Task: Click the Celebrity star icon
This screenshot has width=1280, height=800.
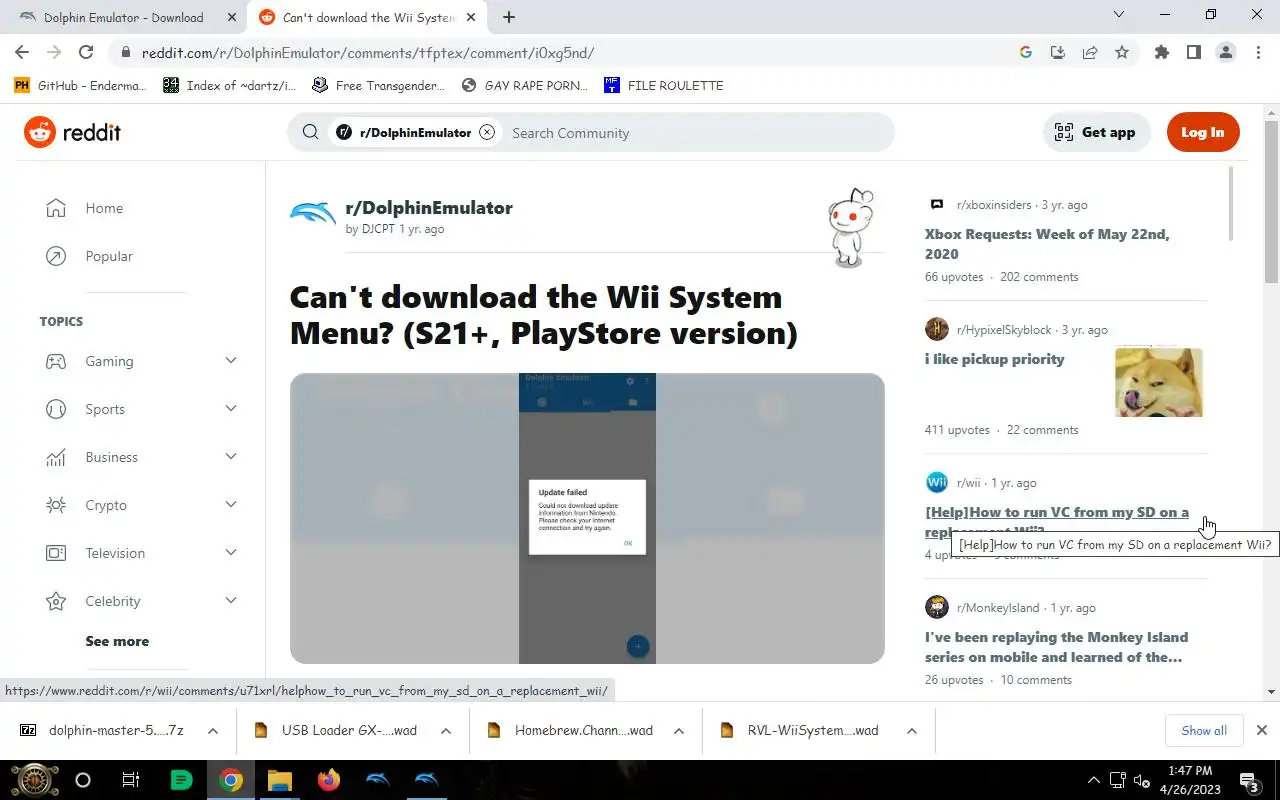Action: coord(56,601)
